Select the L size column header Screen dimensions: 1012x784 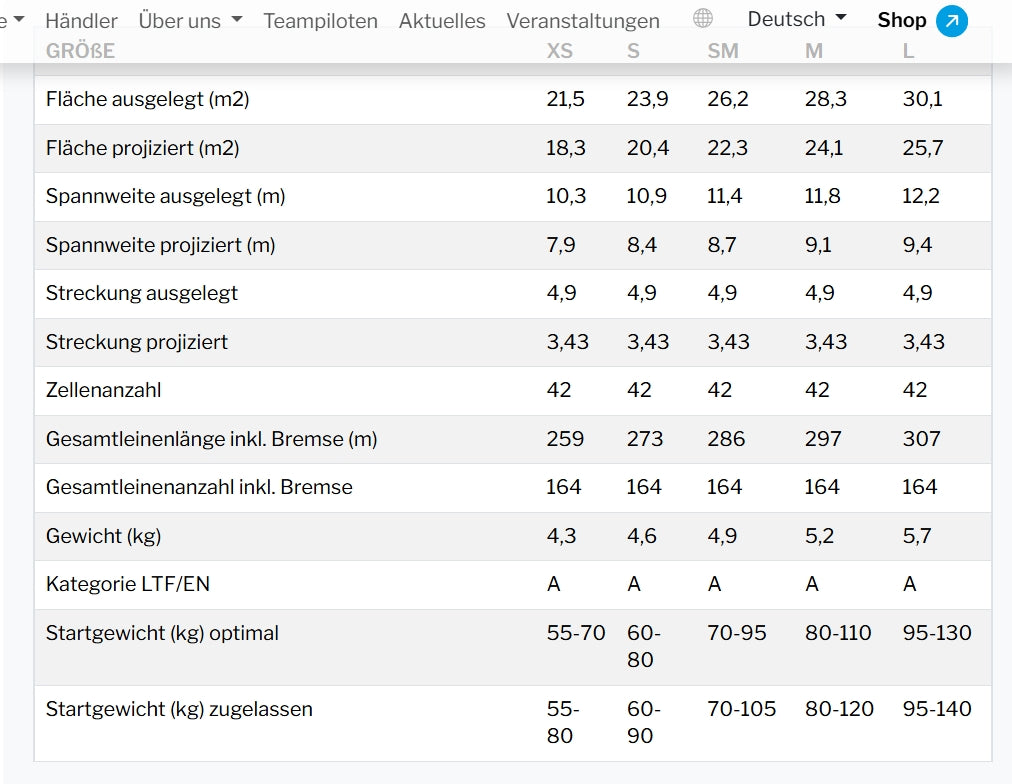click(x=908, y=51)
